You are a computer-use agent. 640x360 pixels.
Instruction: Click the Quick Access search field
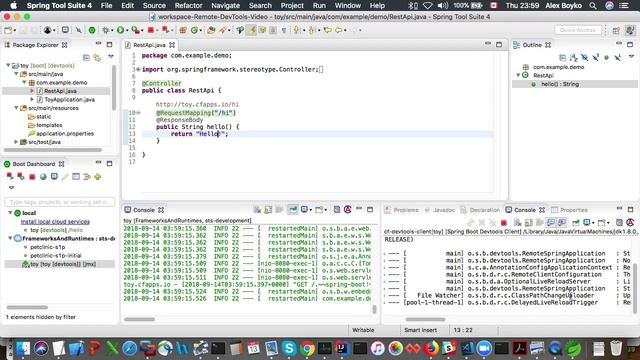point(578,30)
